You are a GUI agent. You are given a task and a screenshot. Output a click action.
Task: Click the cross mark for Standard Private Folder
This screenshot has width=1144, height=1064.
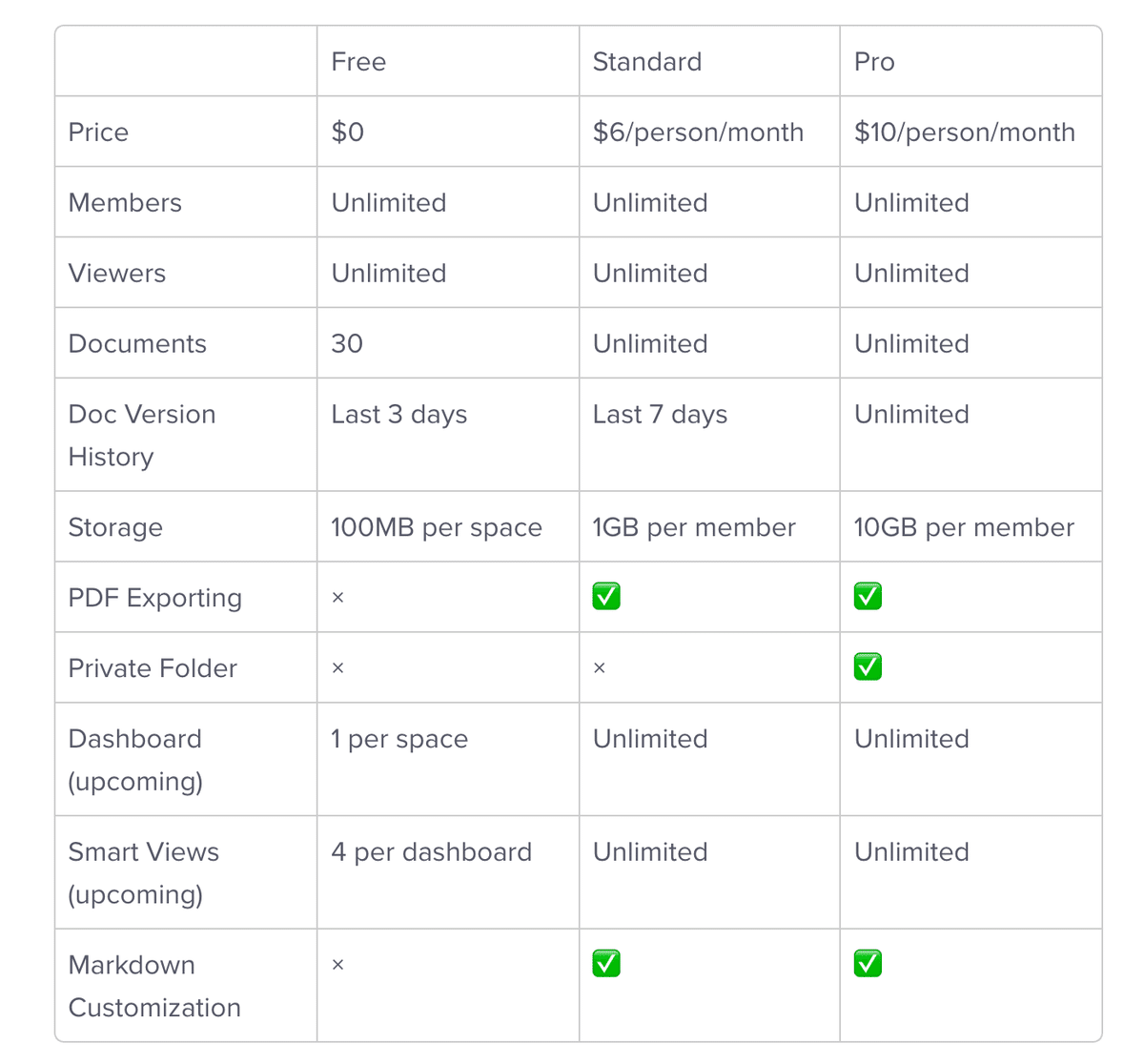tap(599, 668)
